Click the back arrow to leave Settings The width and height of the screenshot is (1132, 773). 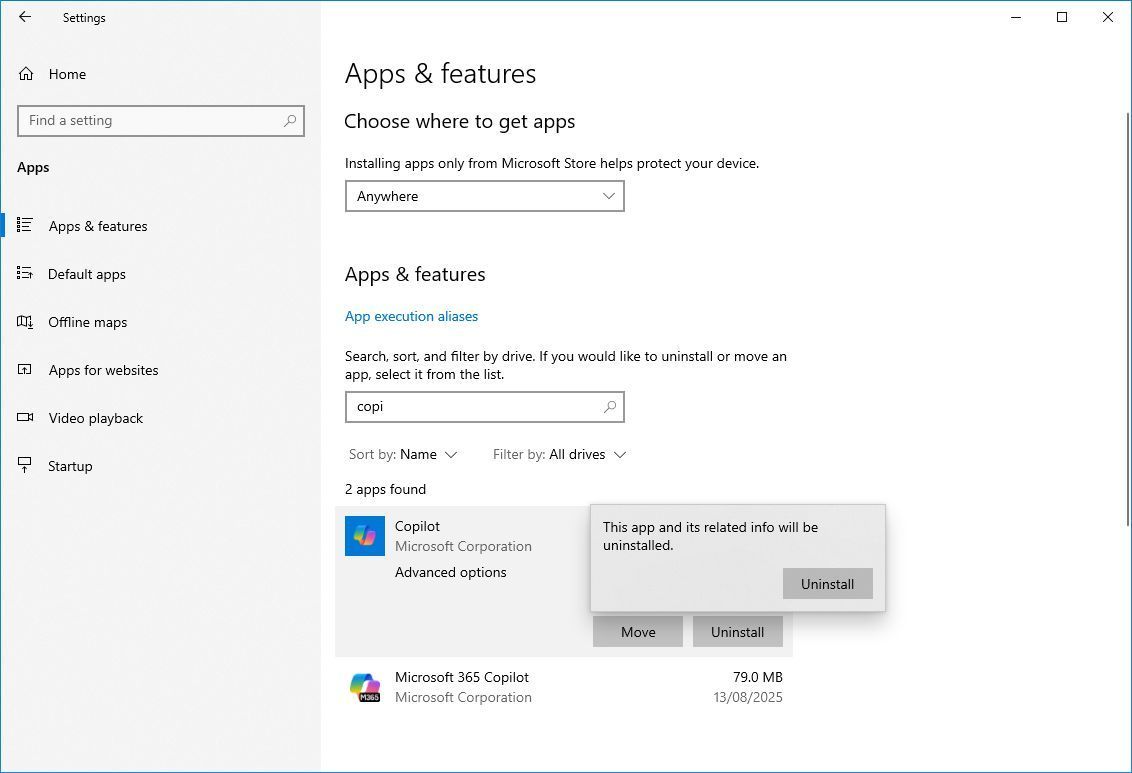point(24,17)
